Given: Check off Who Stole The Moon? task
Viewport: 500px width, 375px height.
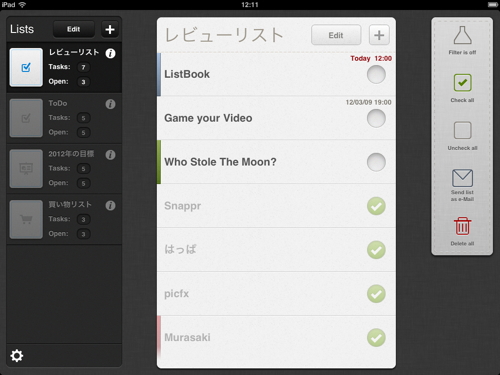Looking at the screenshot, I should (x=376, y=162).
